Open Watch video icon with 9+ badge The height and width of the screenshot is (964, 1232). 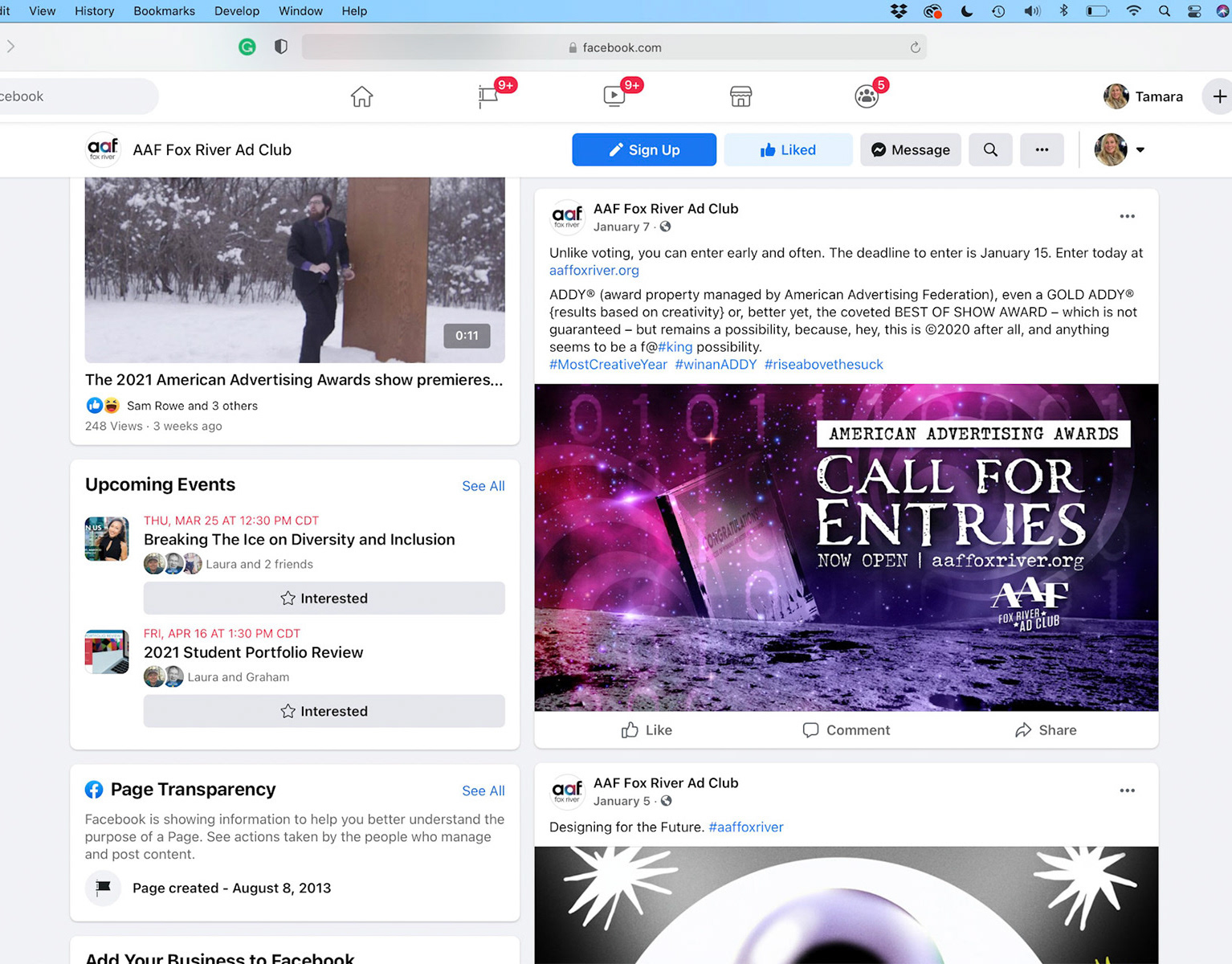(614, 96)
